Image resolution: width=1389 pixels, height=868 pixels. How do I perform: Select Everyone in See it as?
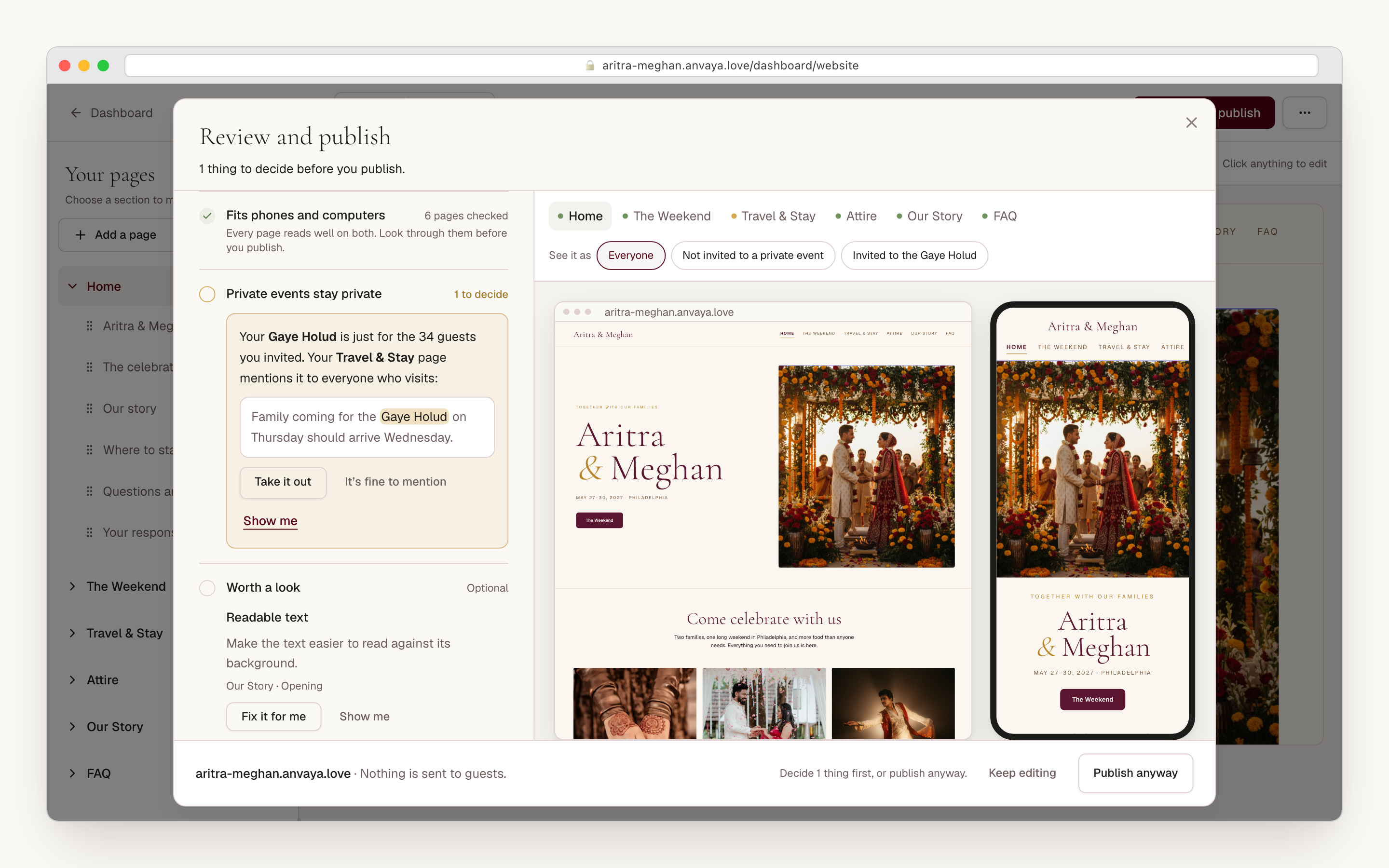coord(630,256)
